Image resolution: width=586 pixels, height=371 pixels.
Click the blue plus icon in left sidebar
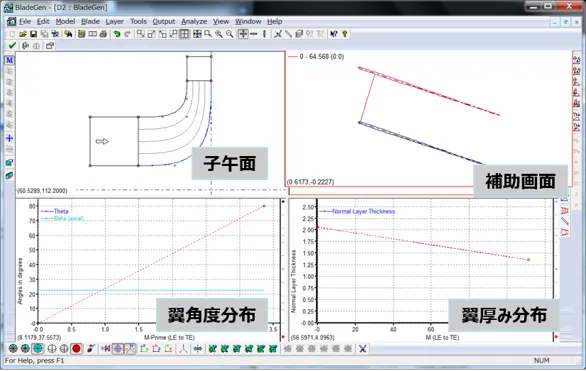(9, 138)
